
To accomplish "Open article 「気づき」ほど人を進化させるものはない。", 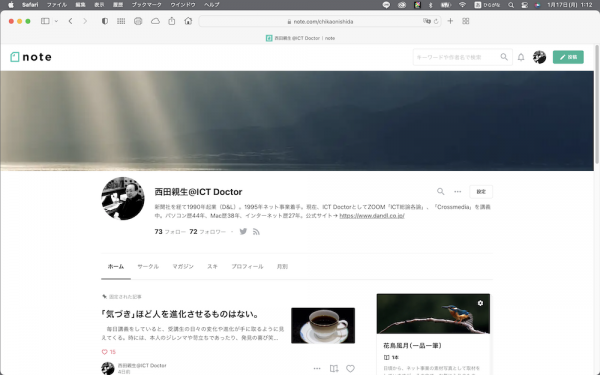I will coord(181,314).
